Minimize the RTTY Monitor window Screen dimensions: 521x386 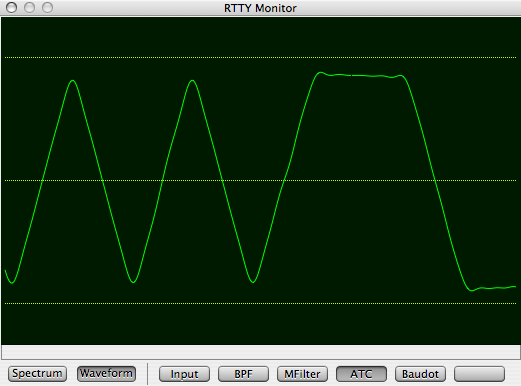(30, 7)
